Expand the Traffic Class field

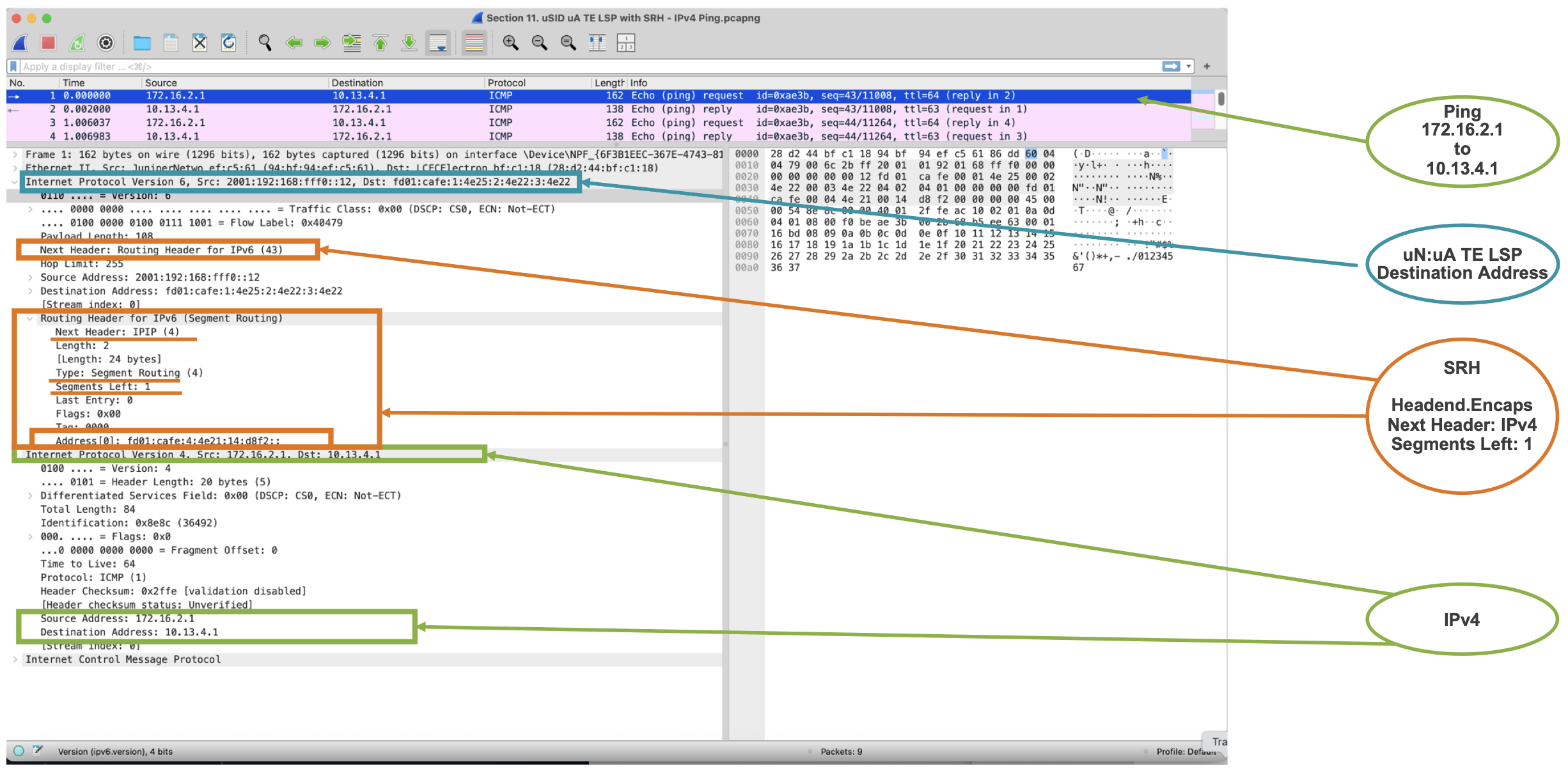pos(30,209)
